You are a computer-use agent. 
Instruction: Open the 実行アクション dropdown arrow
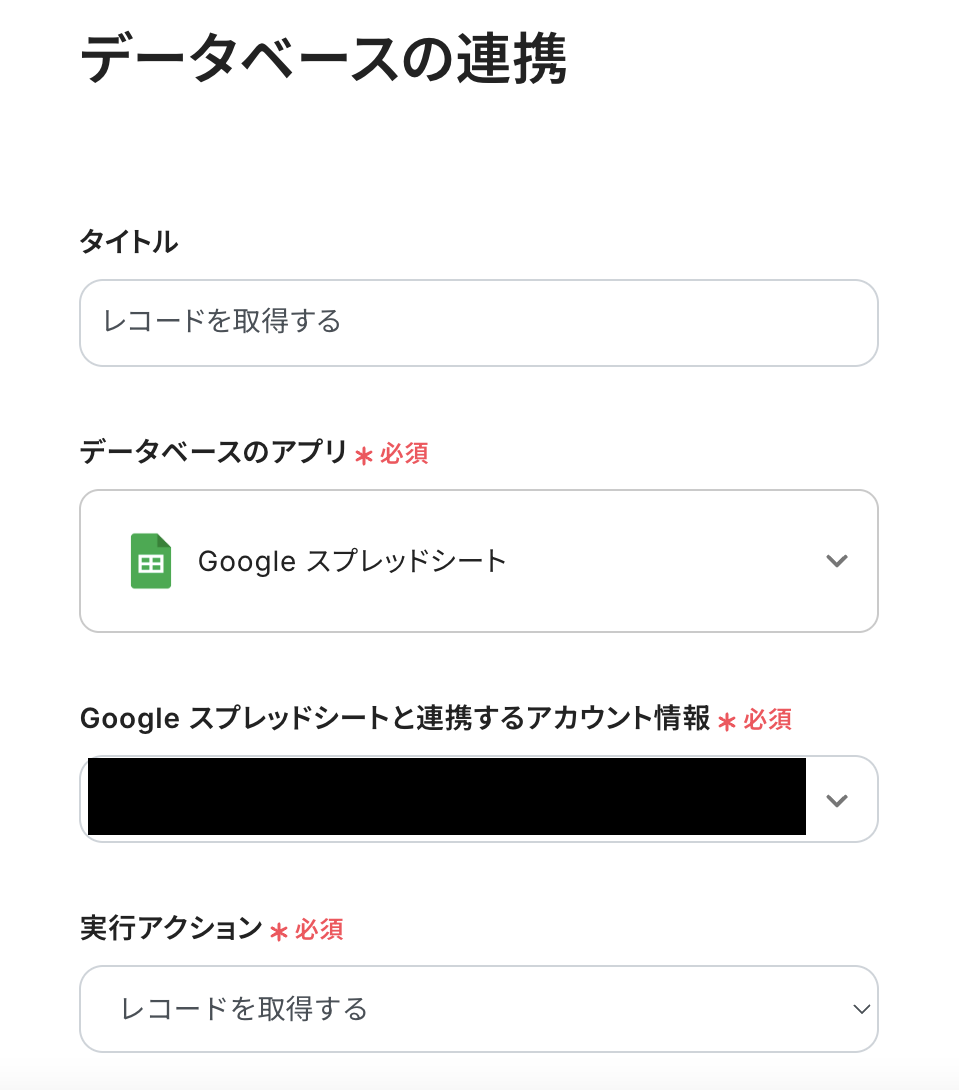pos(861,1009)
